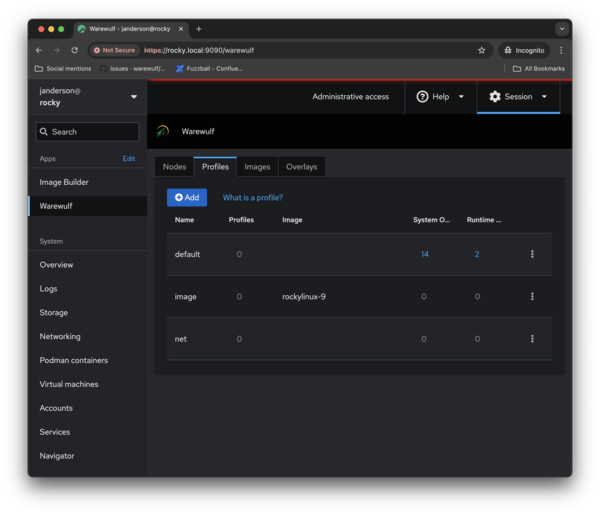600x514 pixels.
Task: Click the default profile name
Action: point(187,254)
